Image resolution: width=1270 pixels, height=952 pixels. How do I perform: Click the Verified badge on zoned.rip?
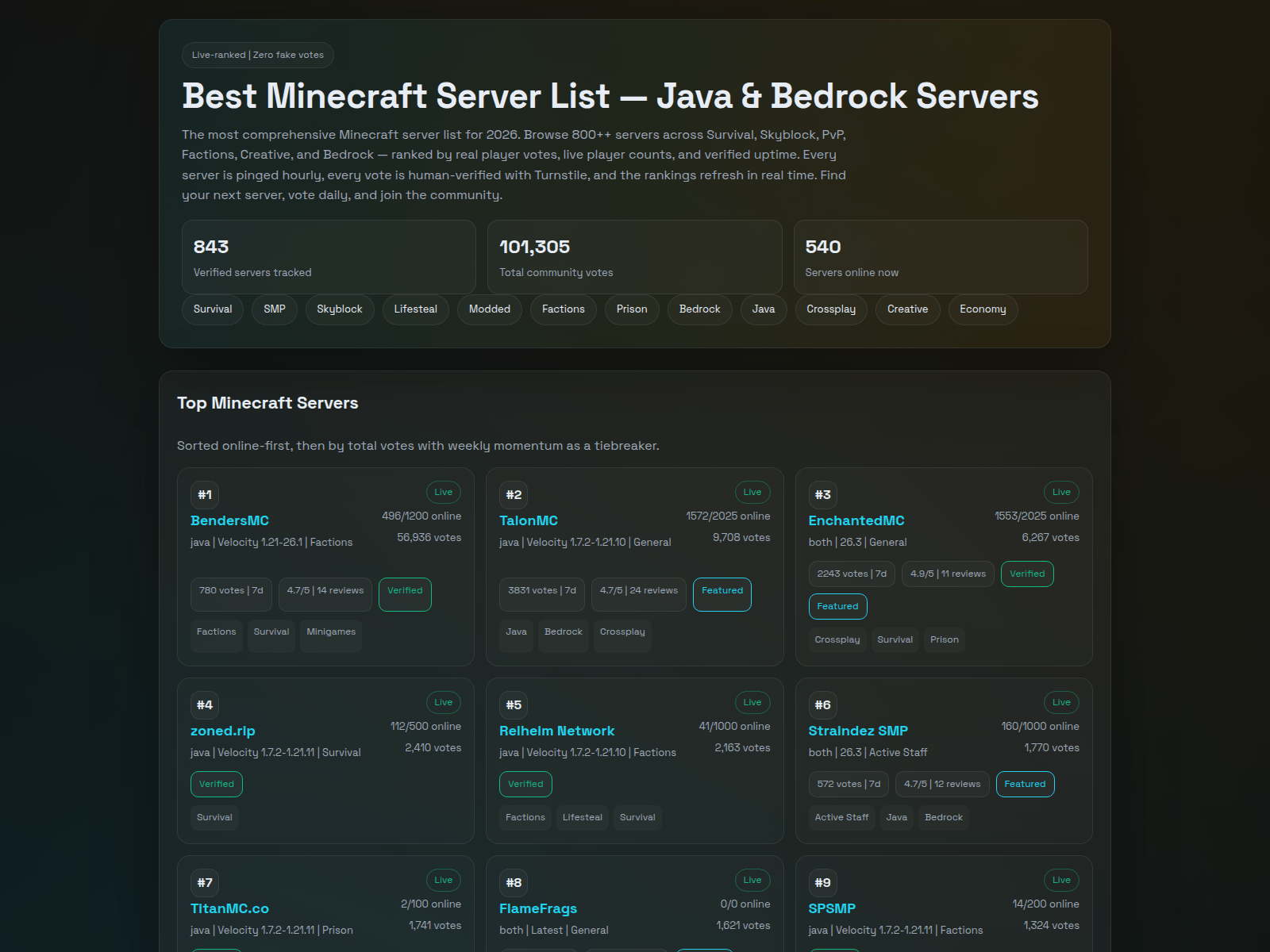point(216,784)
